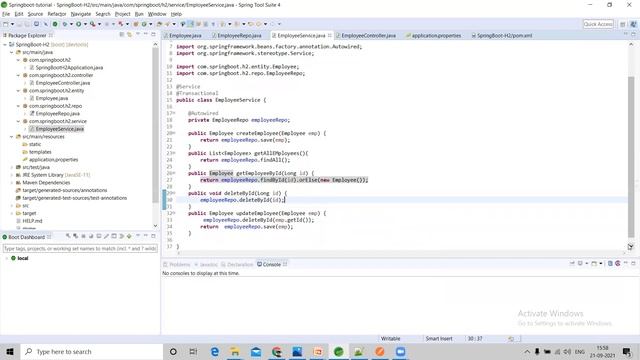Switch to application.properties tab
Screen dimensions: 640x360
433,36
